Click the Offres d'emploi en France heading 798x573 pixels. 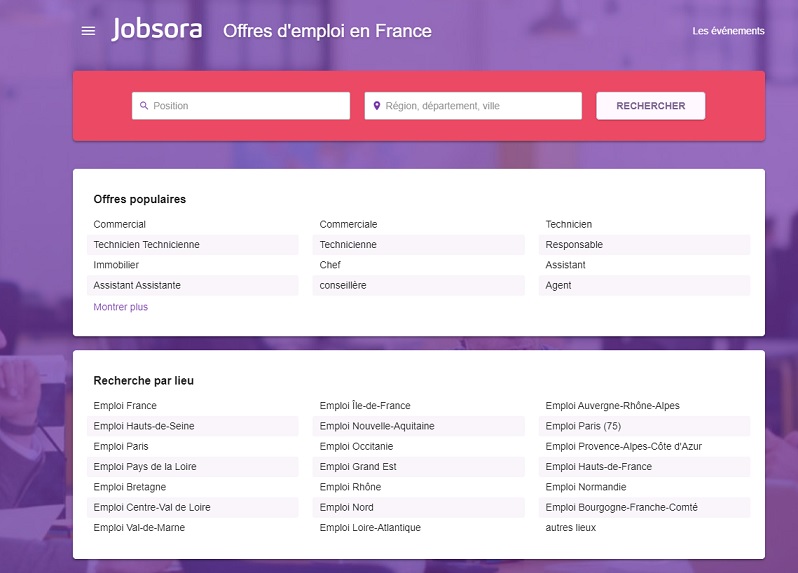(327, 31)
